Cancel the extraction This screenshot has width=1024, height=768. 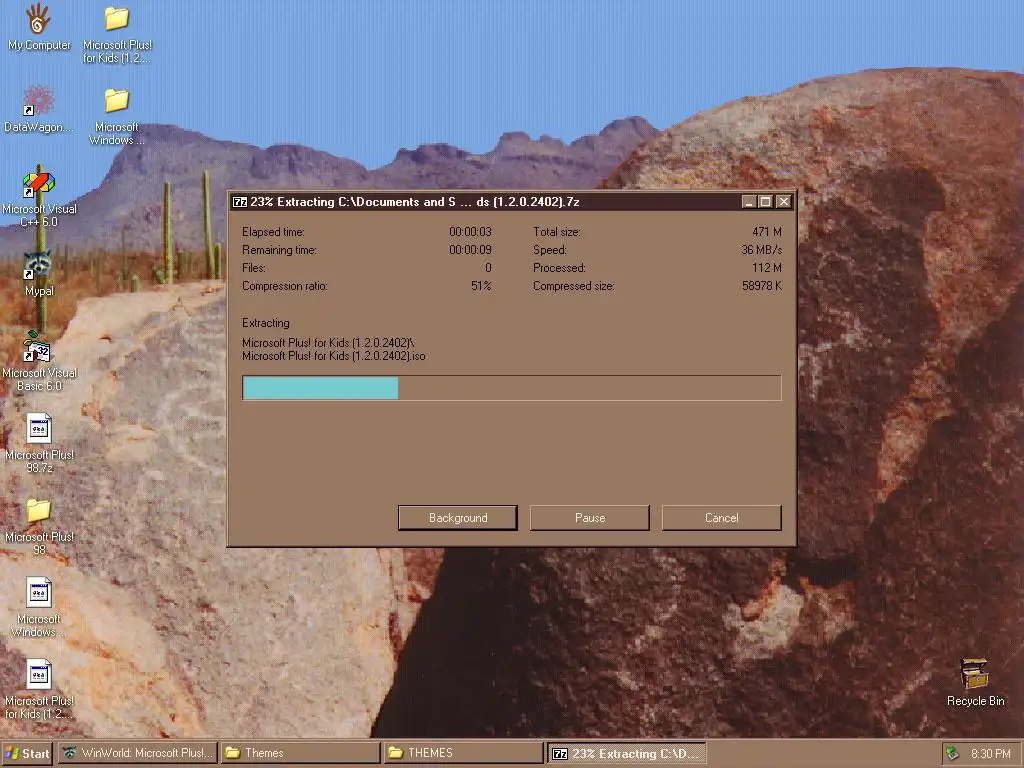pyautogui.click(x=722, y=518)
